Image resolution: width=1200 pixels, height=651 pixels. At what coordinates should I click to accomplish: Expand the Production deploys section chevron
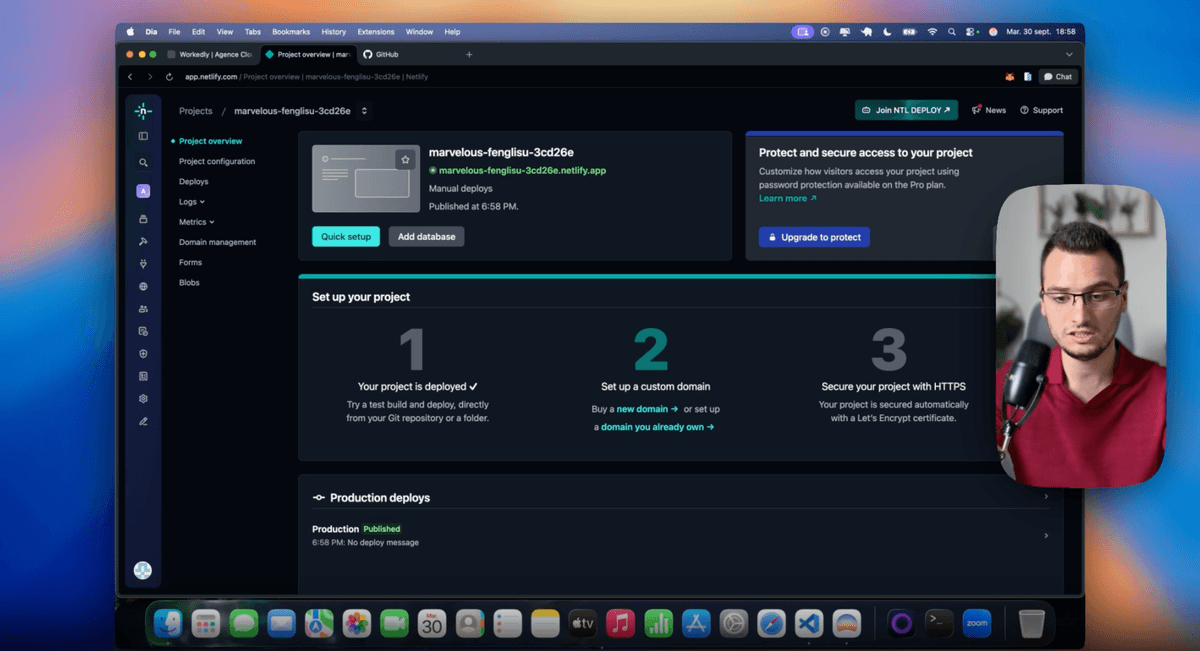(1046, 497)
